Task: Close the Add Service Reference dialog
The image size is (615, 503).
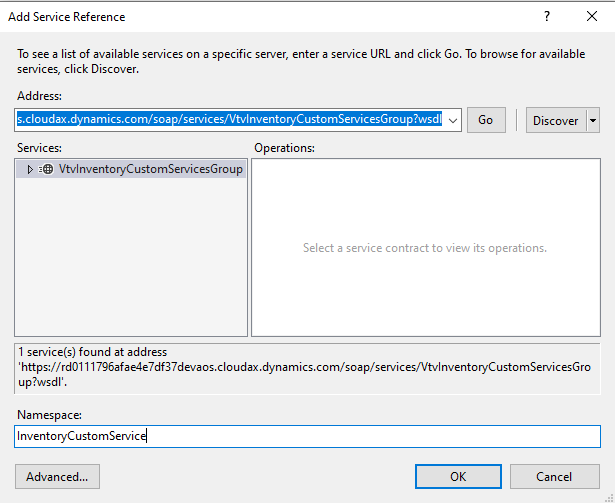Action: coord(592,16)
